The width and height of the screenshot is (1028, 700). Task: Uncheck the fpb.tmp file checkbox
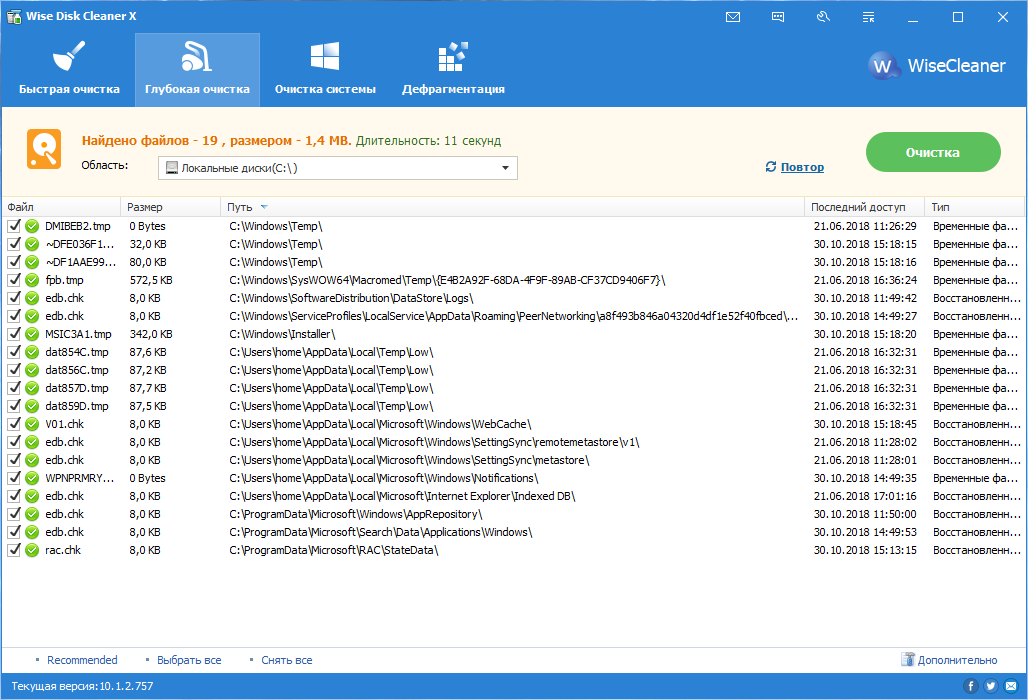click(14, 280)
